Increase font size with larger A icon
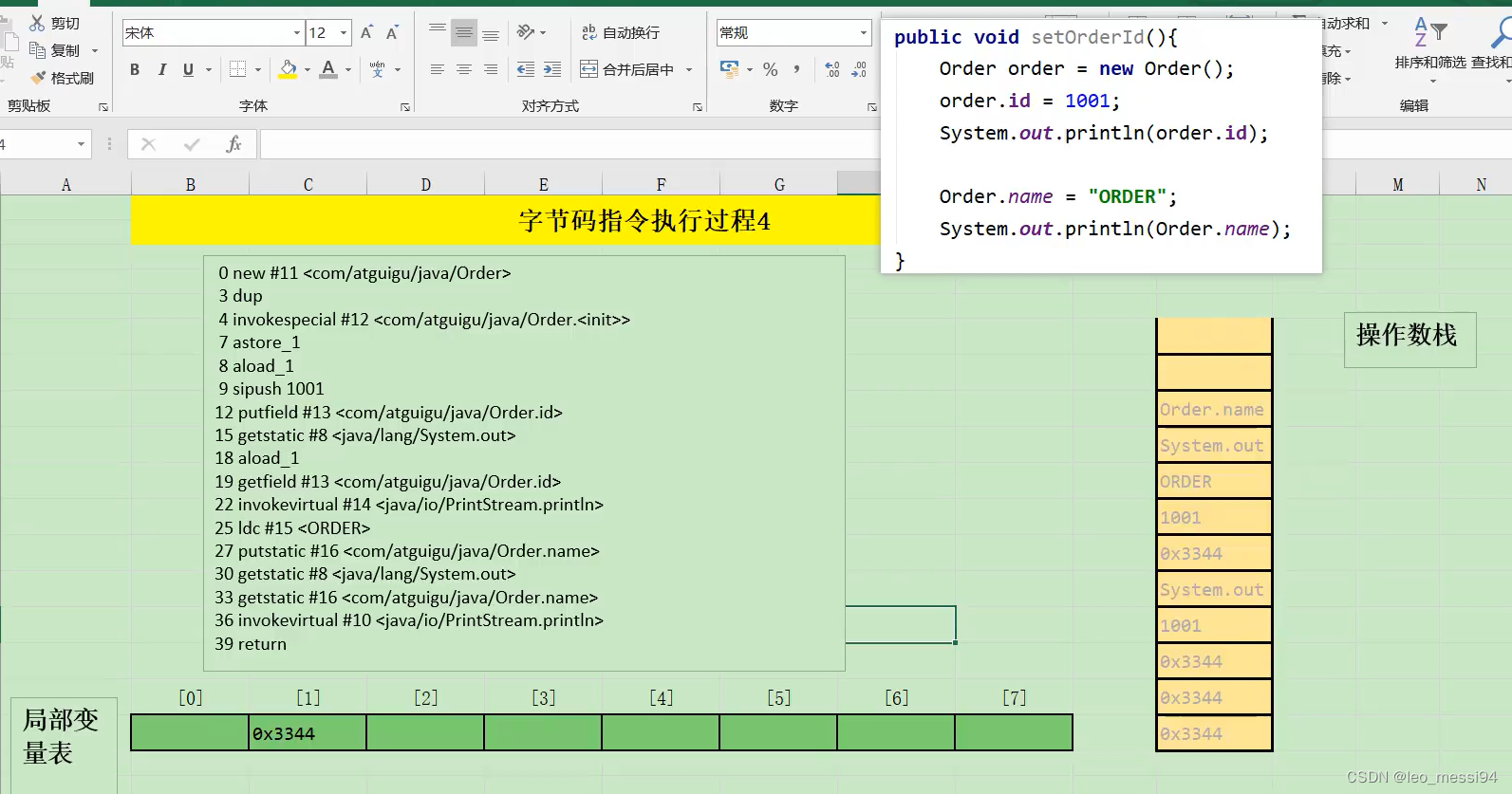Screen dimensions: 1512x794 [x=367, y=32]
